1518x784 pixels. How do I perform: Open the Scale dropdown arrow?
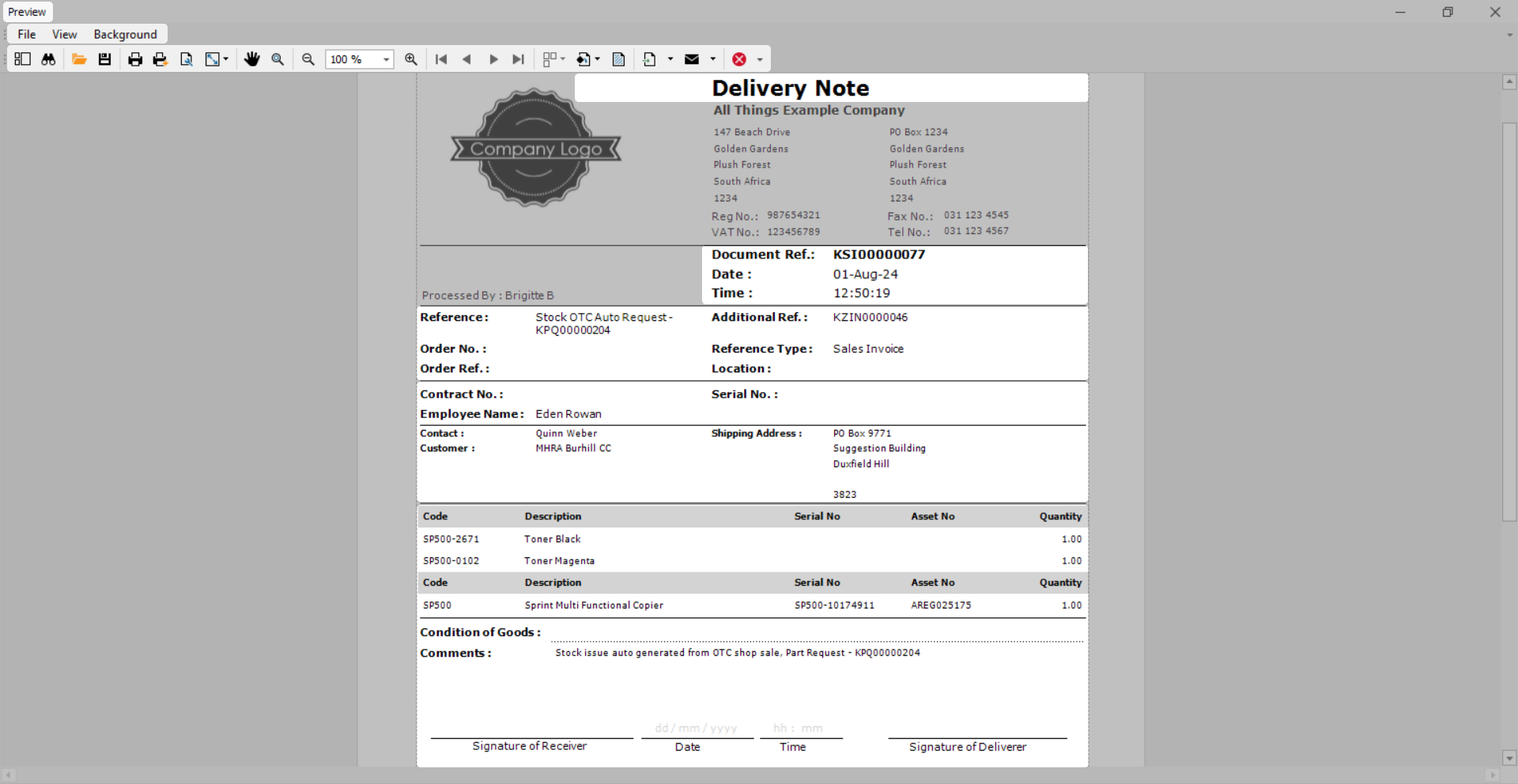tap(226, 59)
